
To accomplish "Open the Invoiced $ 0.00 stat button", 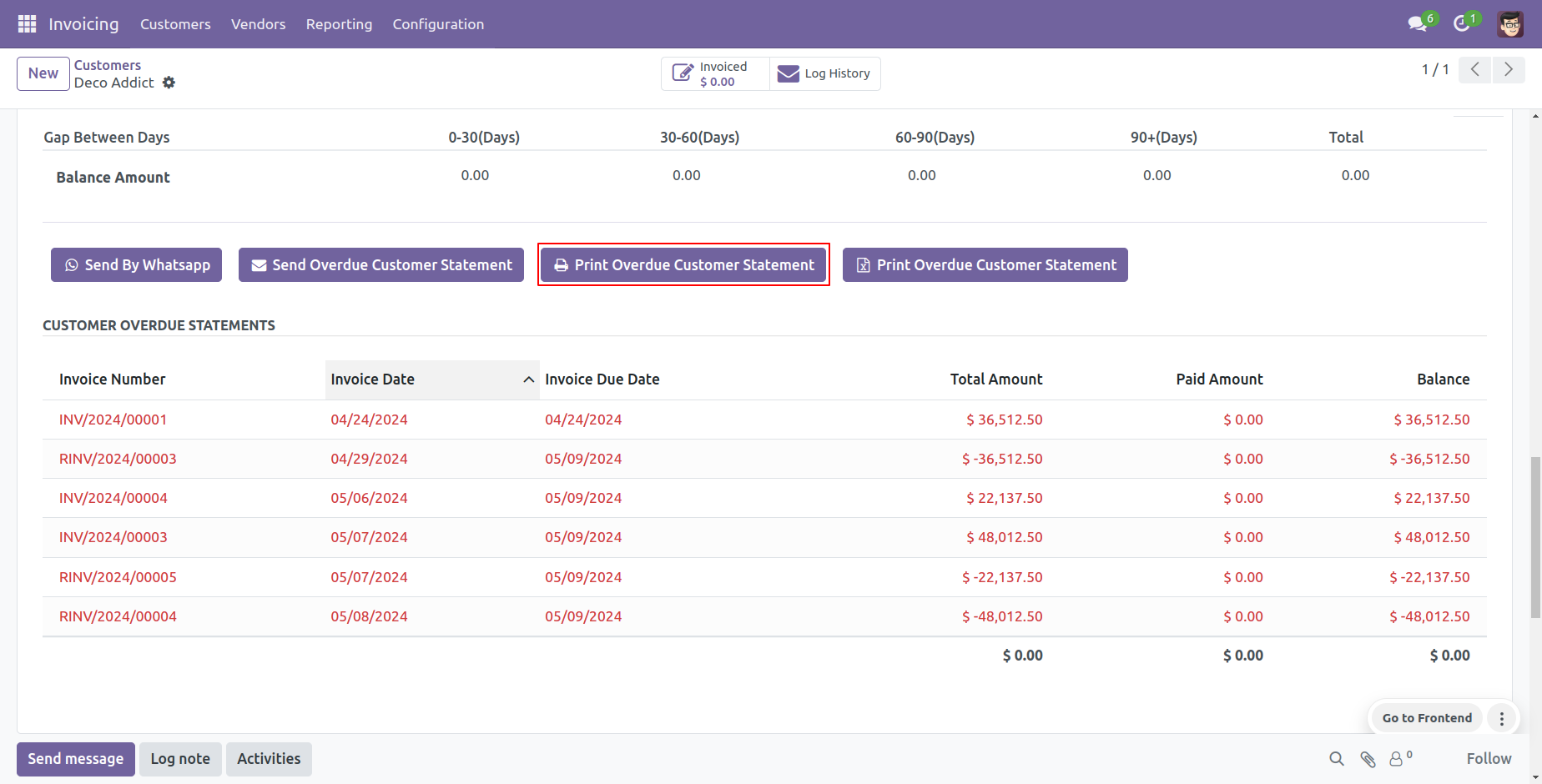I will [715, 73].
